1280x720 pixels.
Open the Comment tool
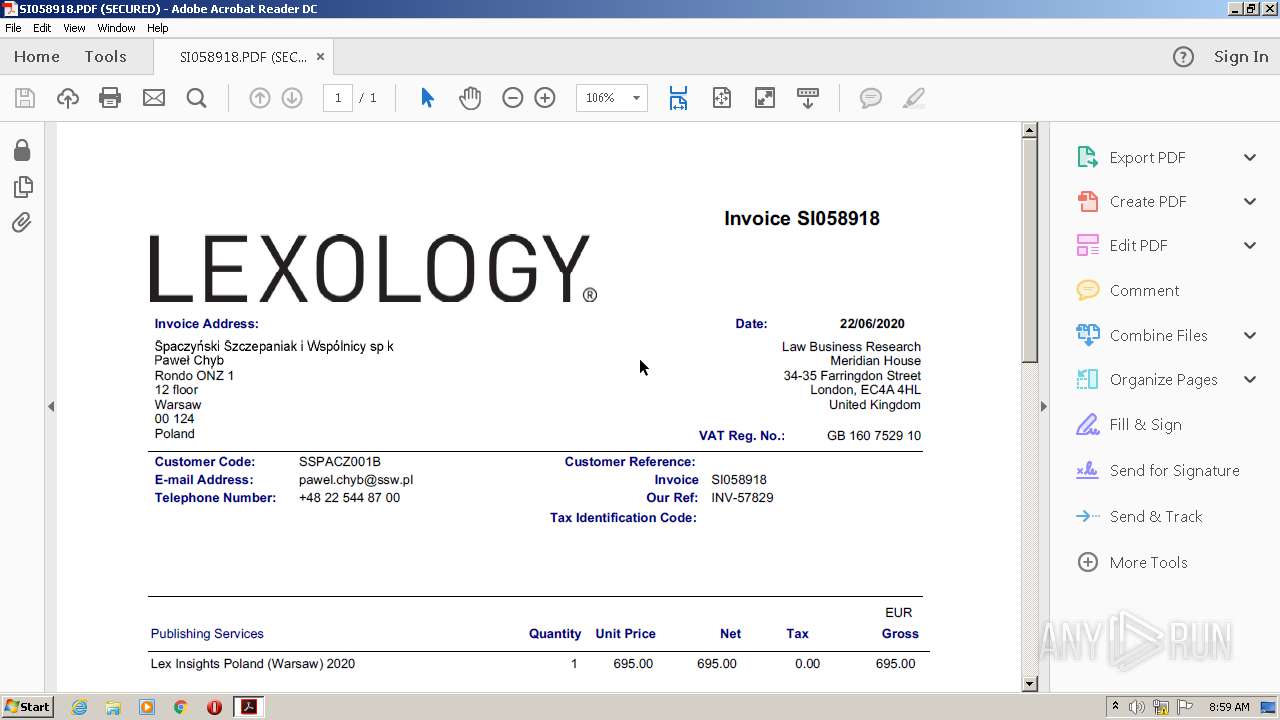(1144, 290)
